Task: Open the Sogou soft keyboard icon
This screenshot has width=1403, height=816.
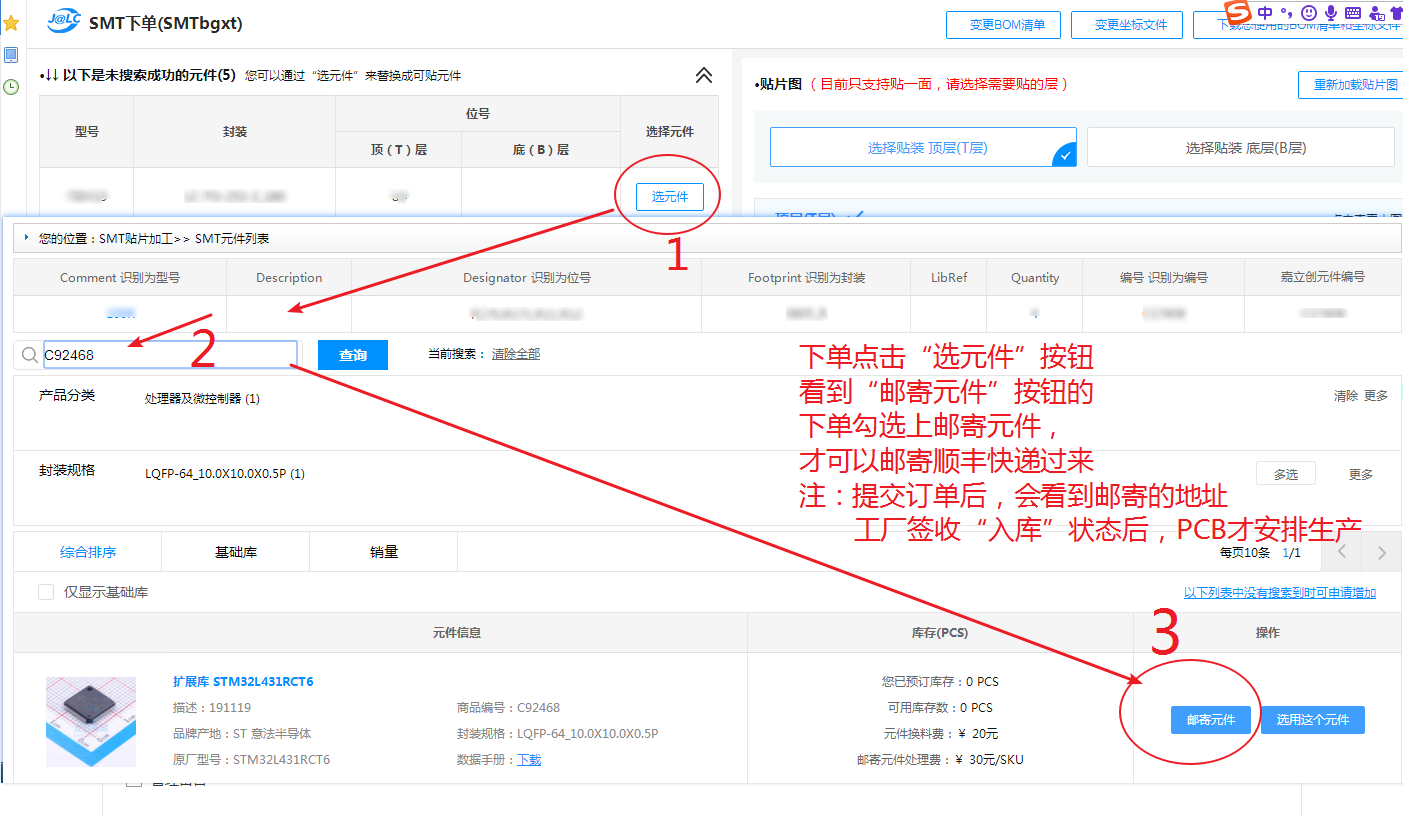Action: (x=1353, y=13)
